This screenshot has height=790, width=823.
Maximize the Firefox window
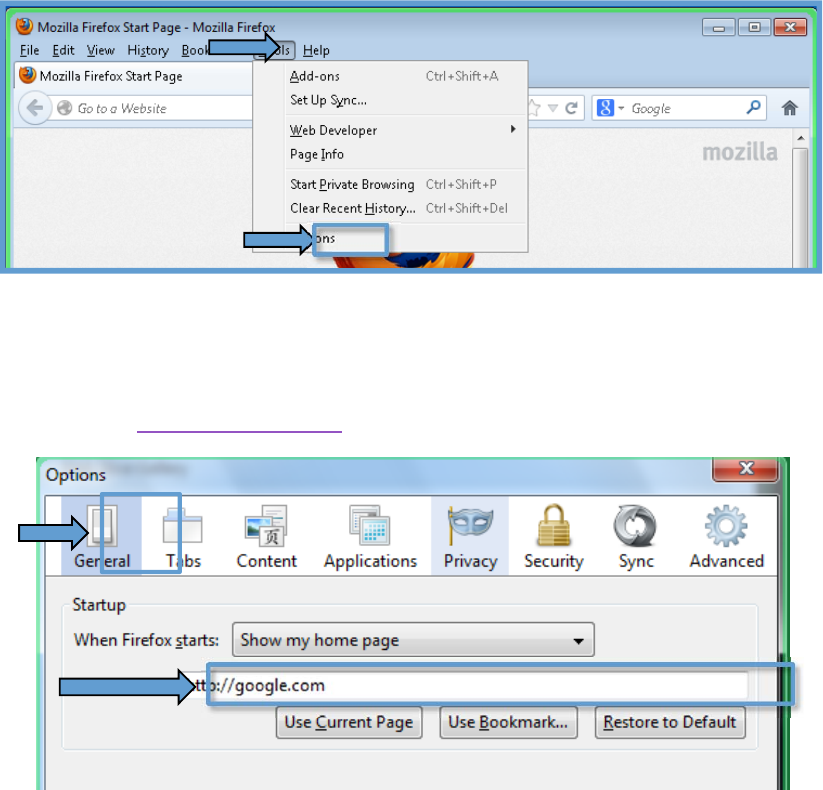point(754,27)
